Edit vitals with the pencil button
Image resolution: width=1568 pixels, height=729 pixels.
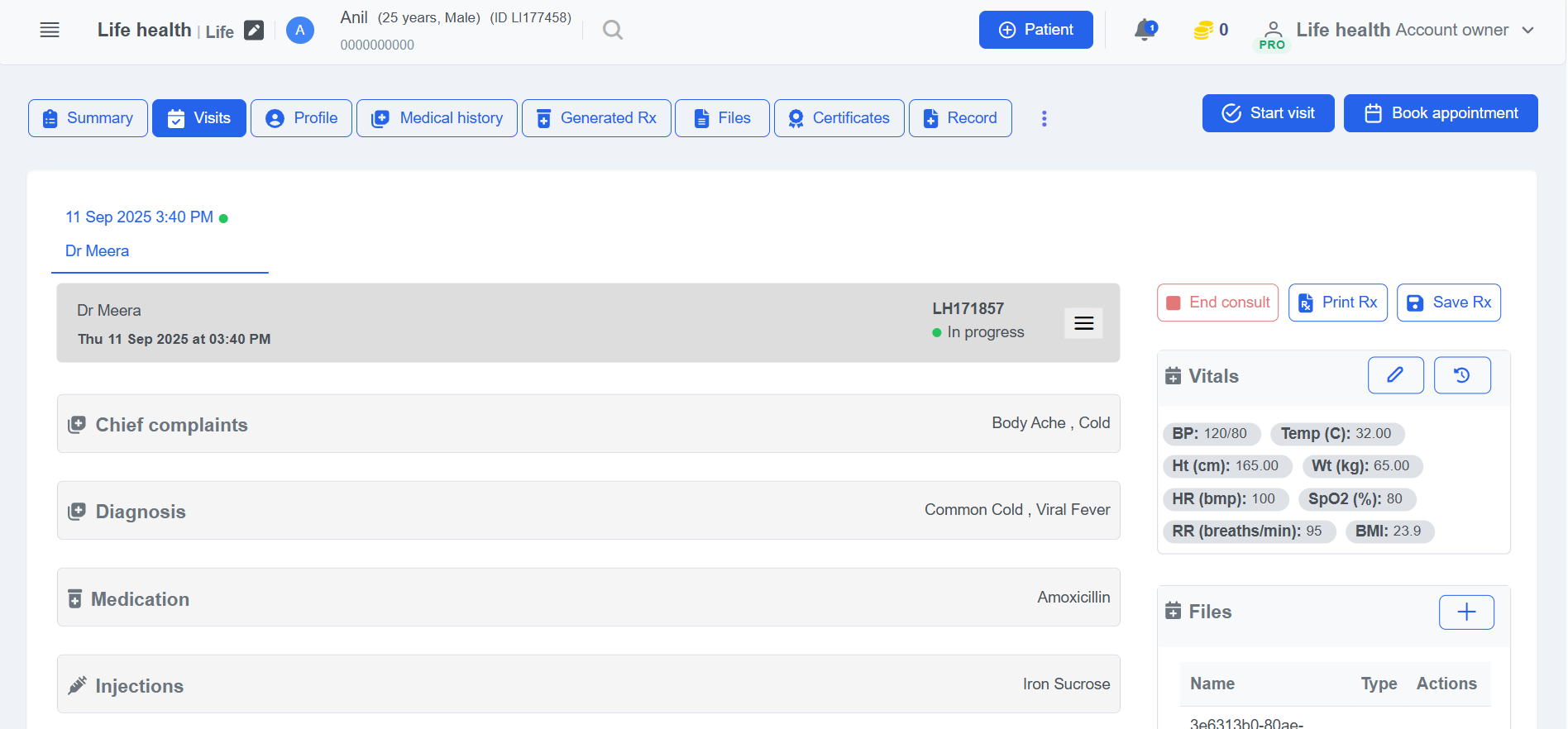(x=1395, y=375)
